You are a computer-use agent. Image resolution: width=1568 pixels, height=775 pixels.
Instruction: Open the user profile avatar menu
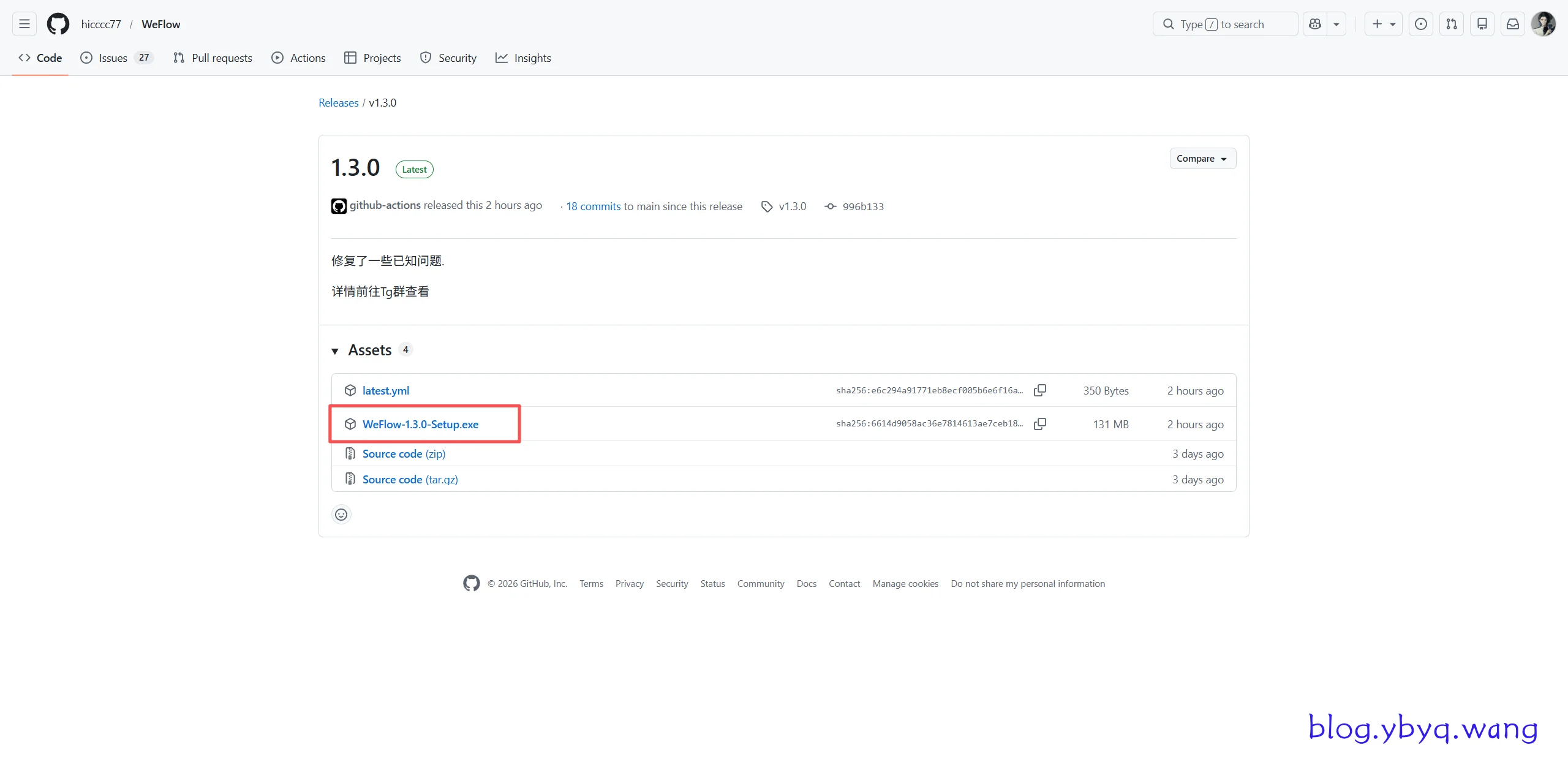pos(1543,24)
